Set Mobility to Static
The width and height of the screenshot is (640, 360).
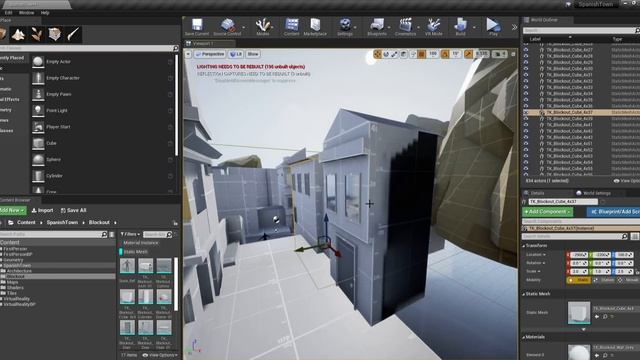[x=579, y=280]
